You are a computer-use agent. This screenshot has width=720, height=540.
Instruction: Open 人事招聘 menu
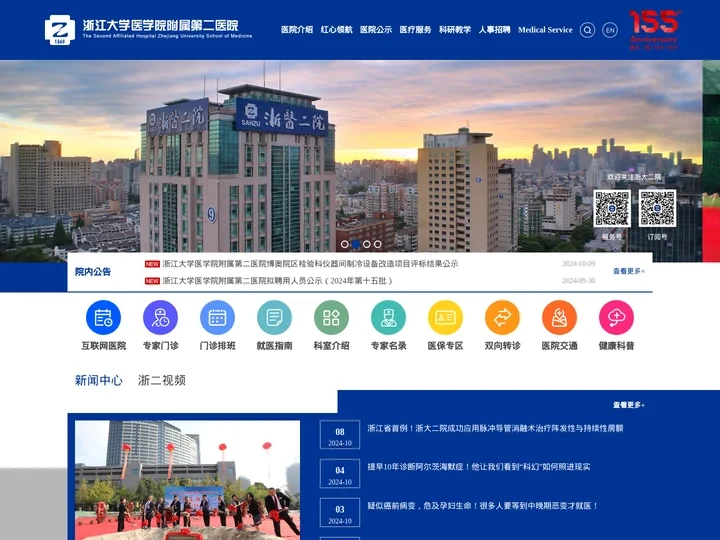[495, 30]
